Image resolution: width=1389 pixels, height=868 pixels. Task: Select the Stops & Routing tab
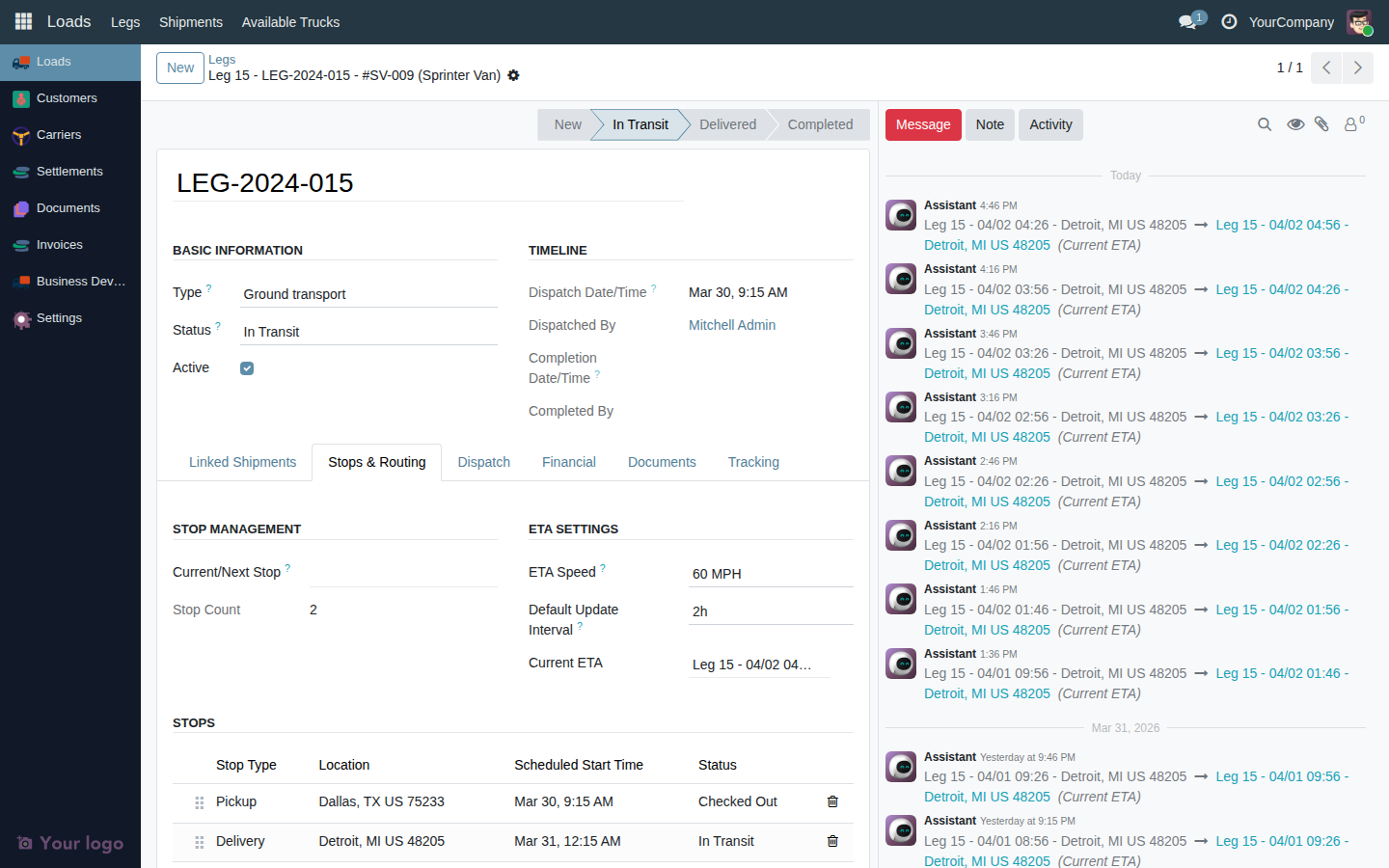pos(376,462)
